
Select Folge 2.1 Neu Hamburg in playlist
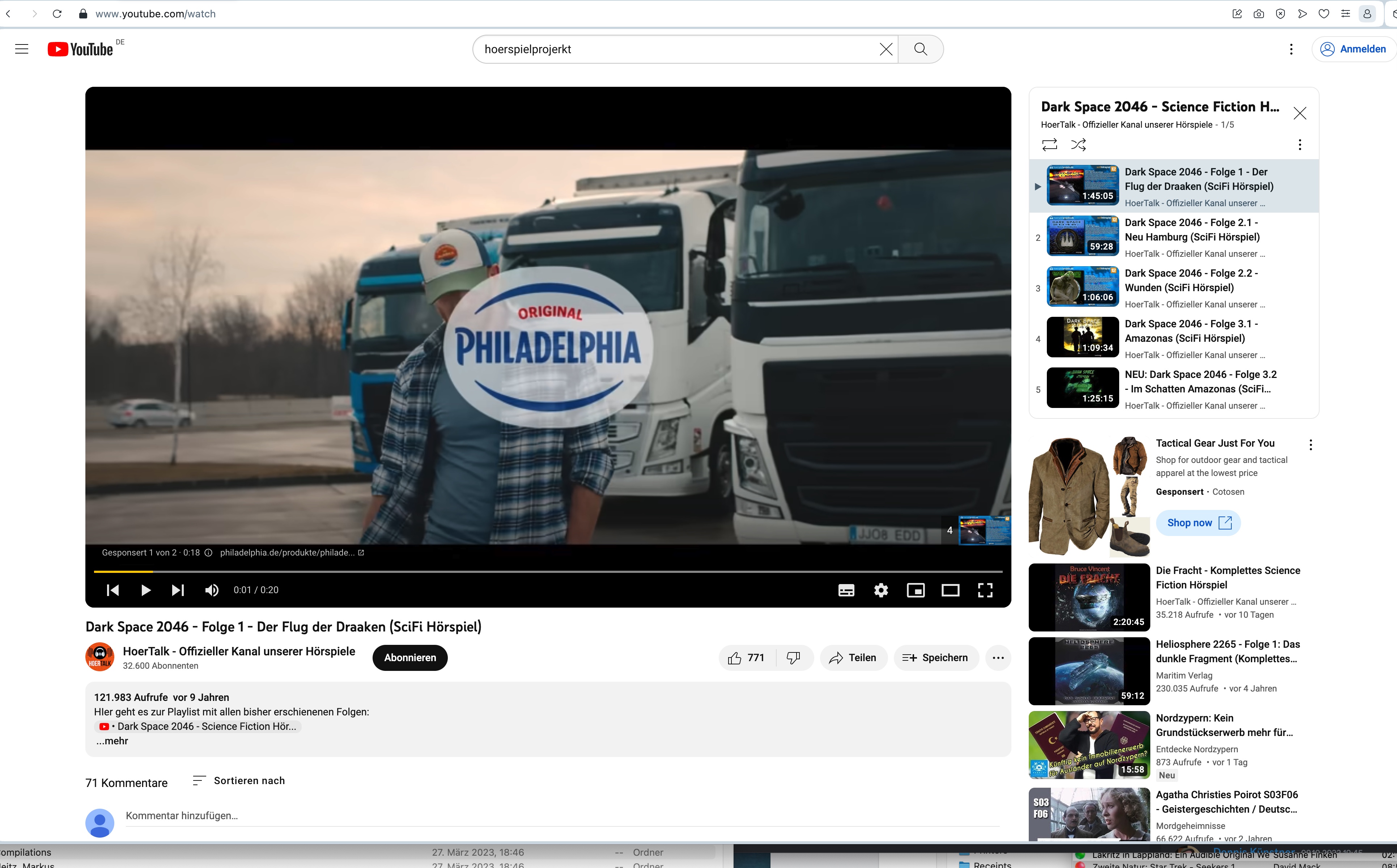pyautogui.click(x=1174, y=238)
